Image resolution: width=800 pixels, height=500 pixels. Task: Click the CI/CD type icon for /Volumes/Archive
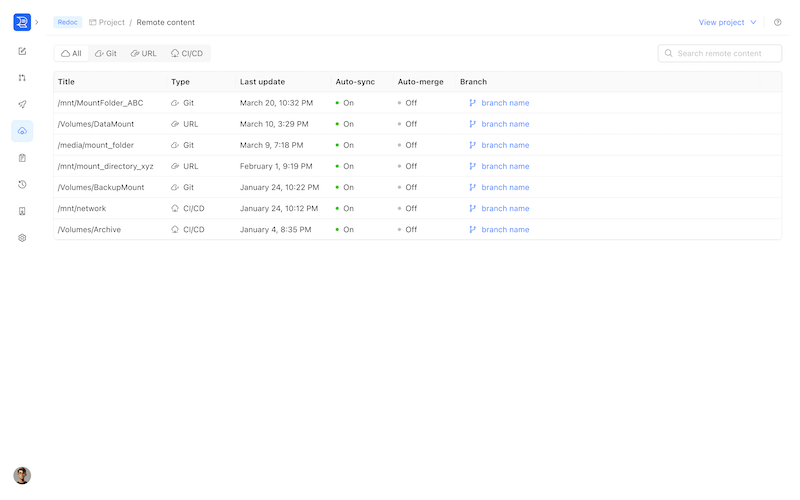tap(175, 230)
